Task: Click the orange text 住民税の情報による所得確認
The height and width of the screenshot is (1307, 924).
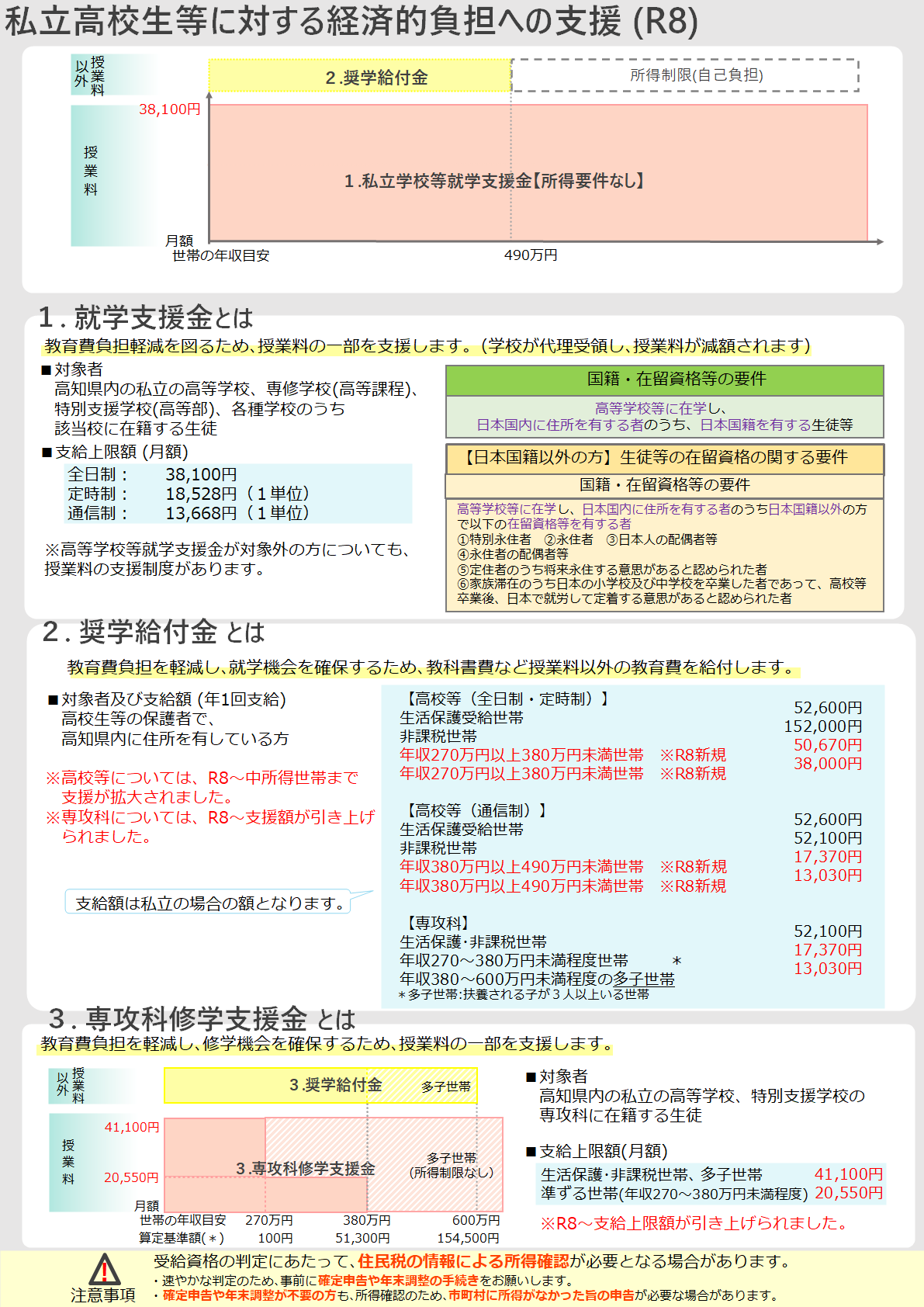Action: click(463, 1261)
